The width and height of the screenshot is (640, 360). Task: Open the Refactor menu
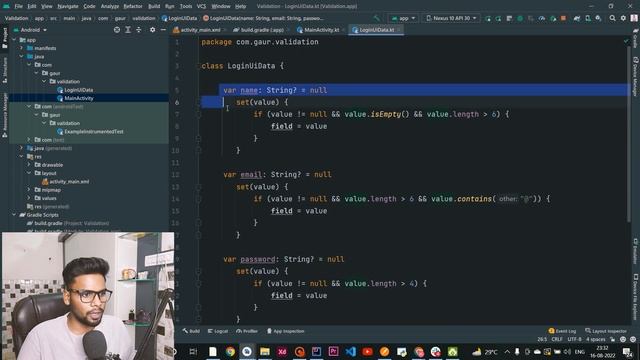pos(133,6)
